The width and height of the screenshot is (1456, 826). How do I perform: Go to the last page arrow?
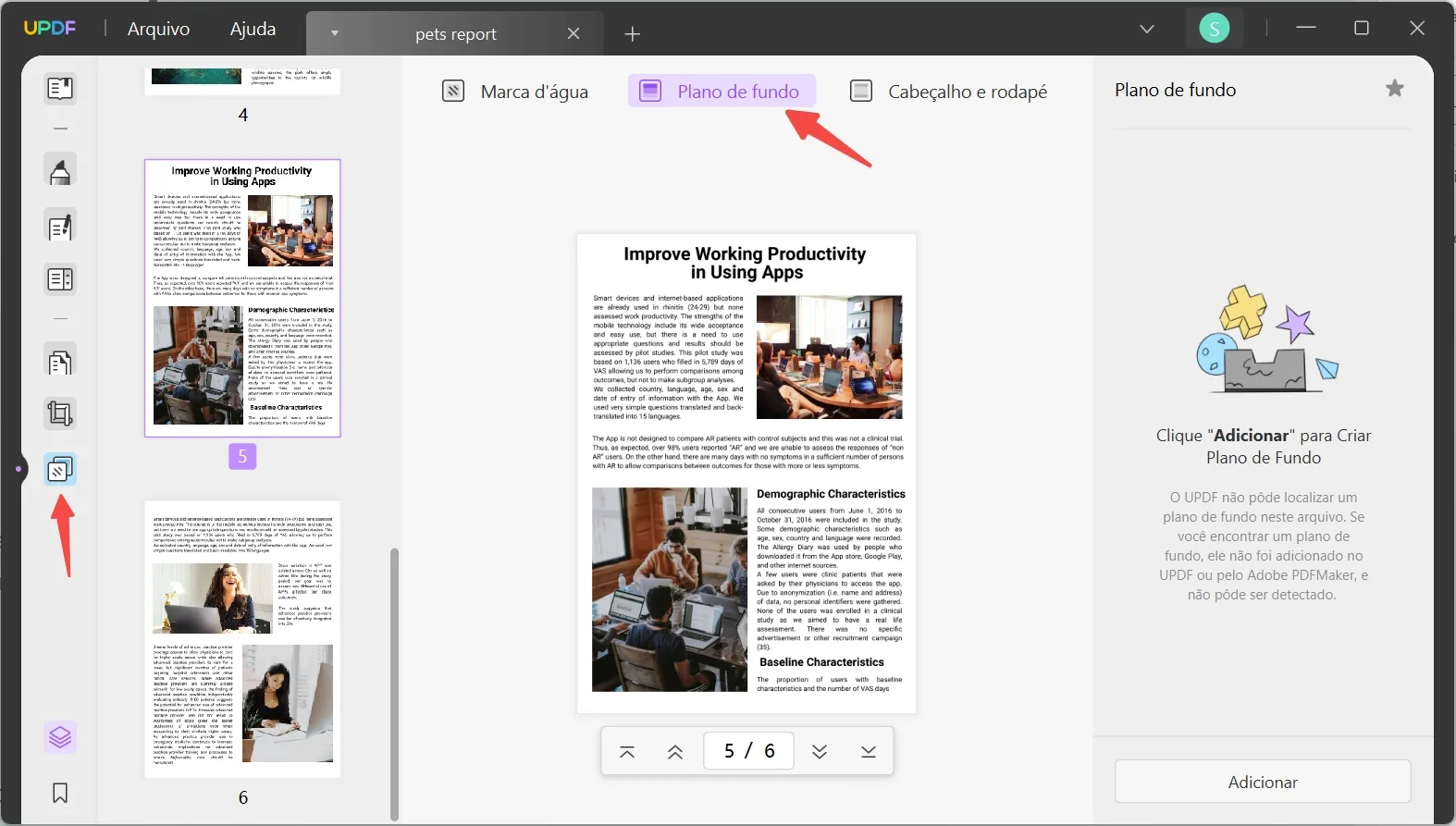(x=868, y=751)
